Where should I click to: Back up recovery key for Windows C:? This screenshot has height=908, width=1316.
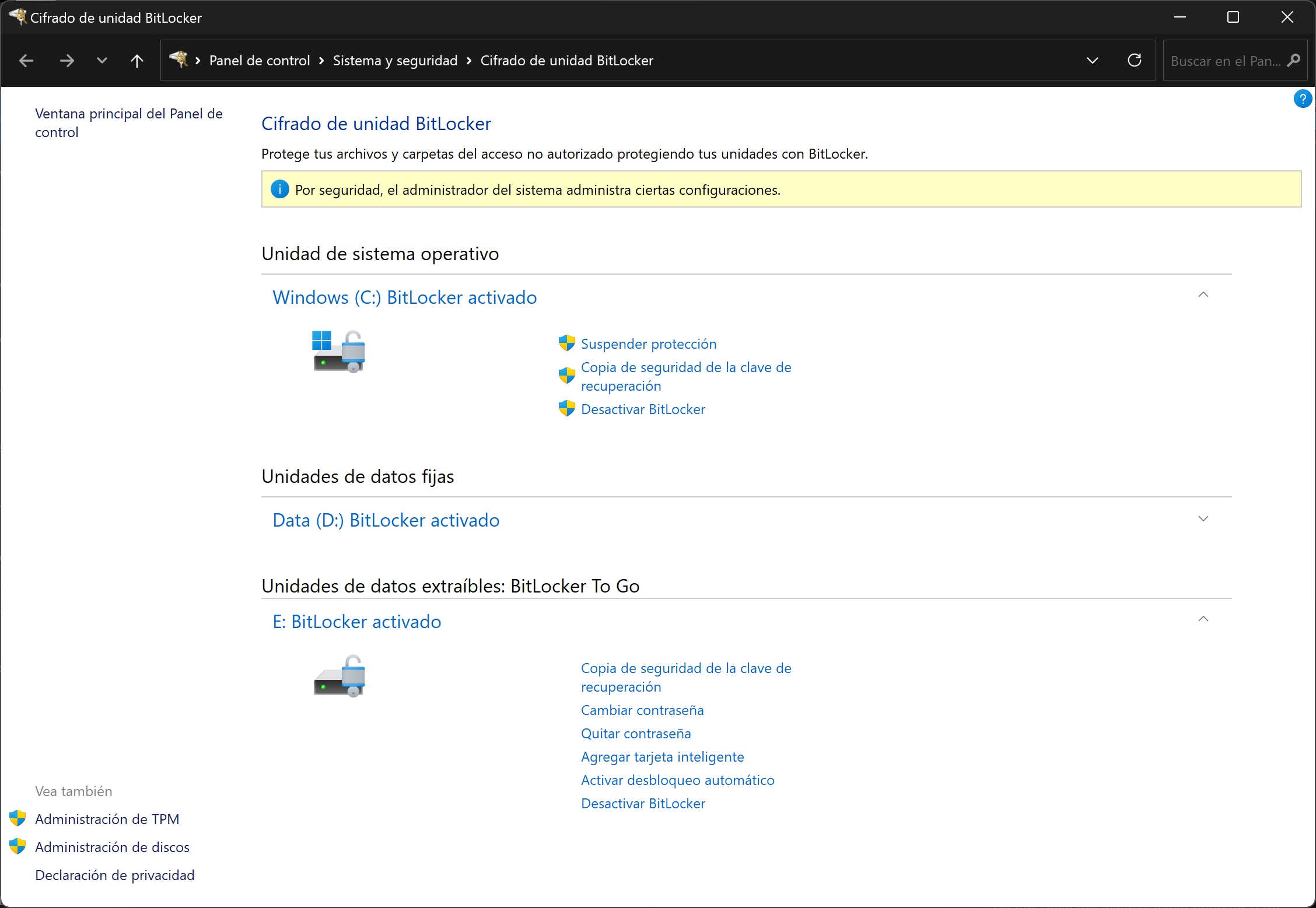686,377
